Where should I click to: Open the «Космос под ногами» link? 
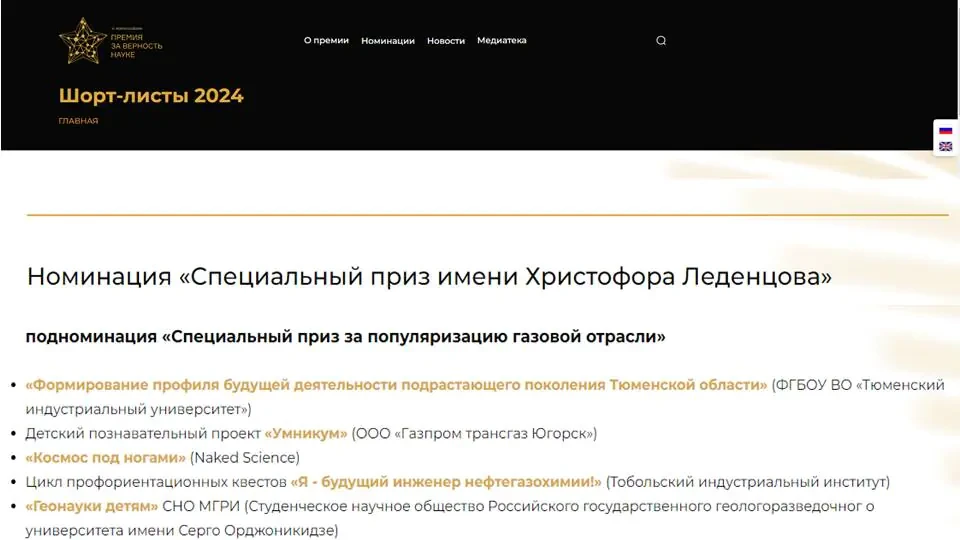[105, 458]
